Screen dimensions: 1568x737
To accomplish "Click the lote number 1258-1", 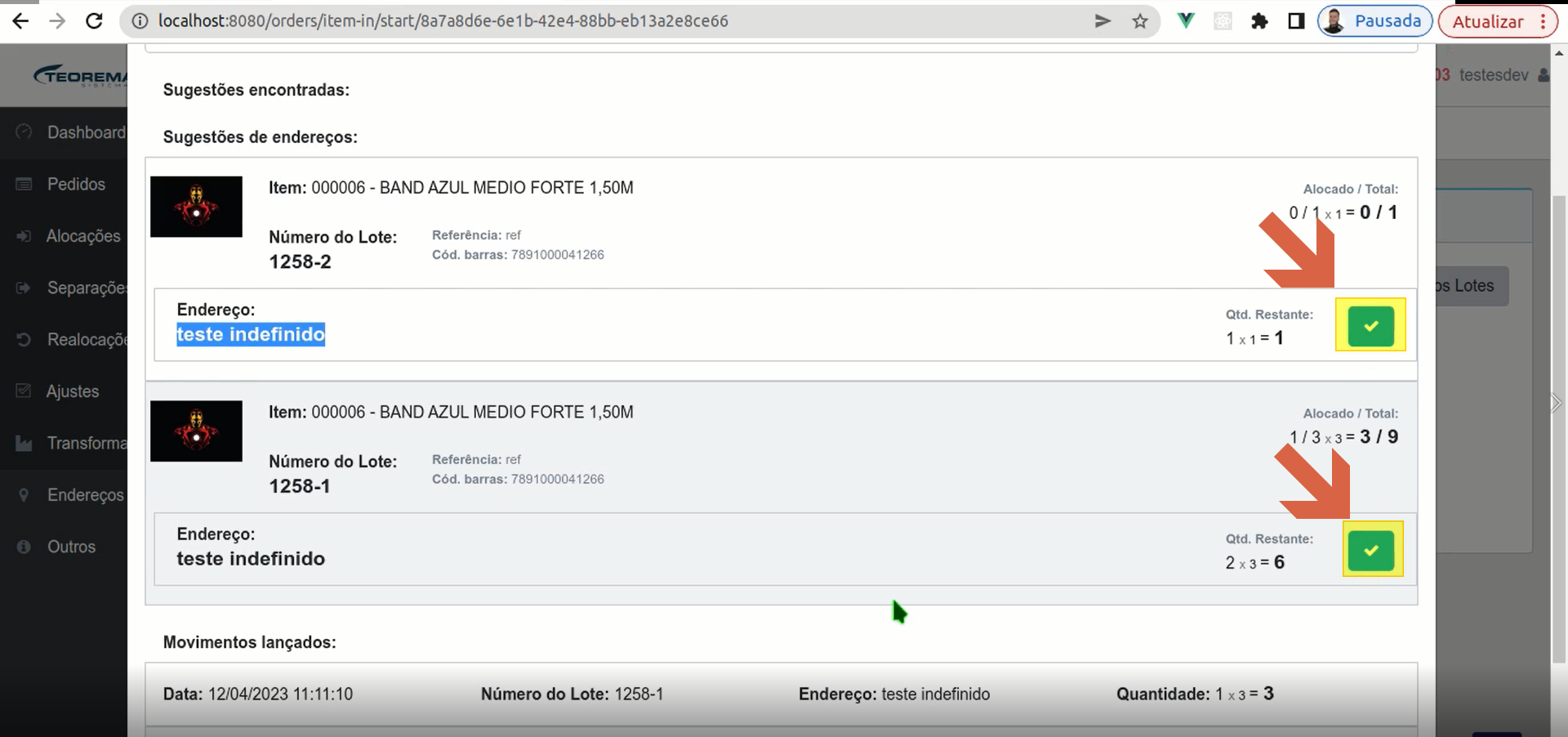I will pyautogui.click(x=300, y=486).
